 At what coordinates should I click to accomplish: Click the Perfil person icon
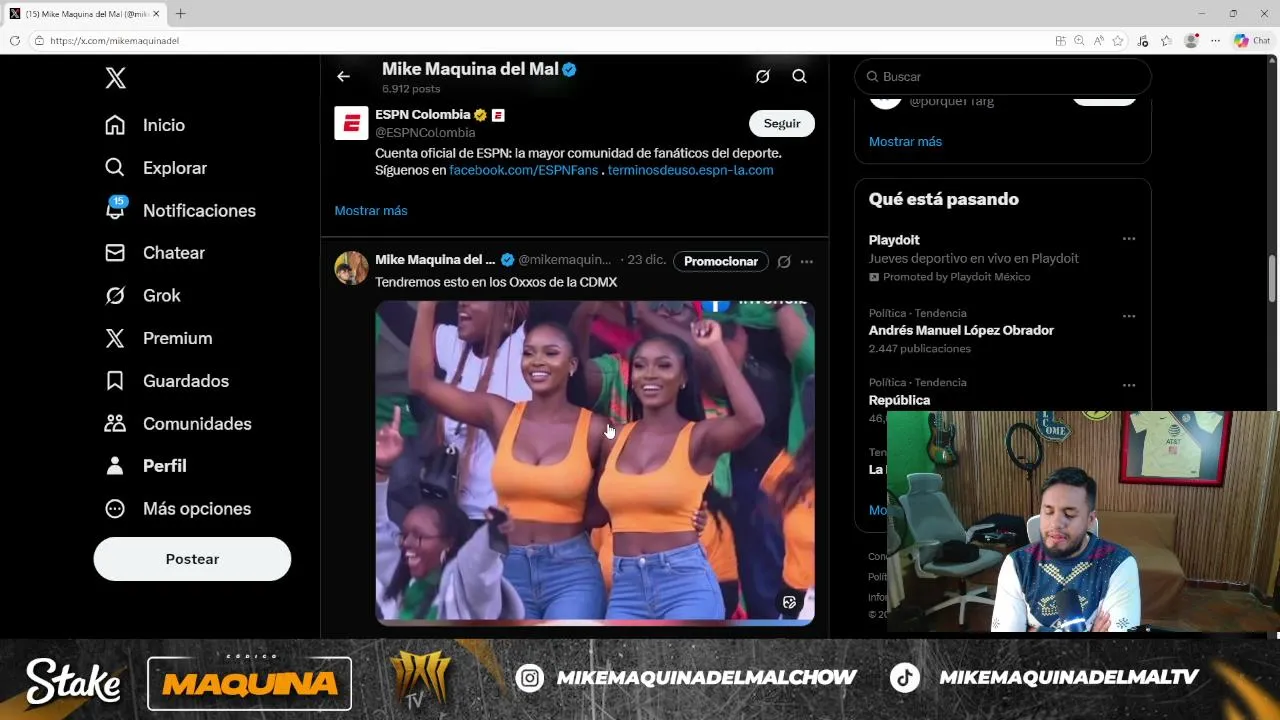click(115, 466)
